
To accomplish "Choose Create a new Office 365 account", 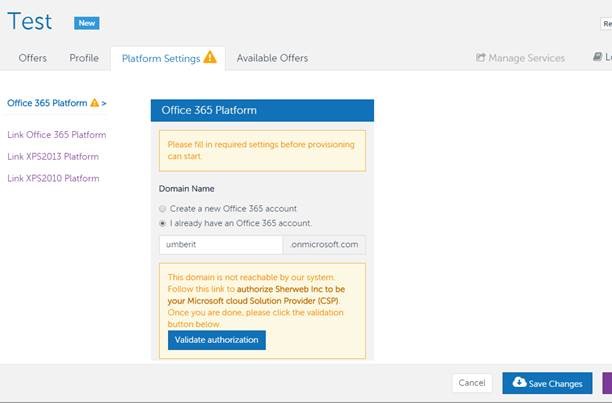I will click(162, 209).
